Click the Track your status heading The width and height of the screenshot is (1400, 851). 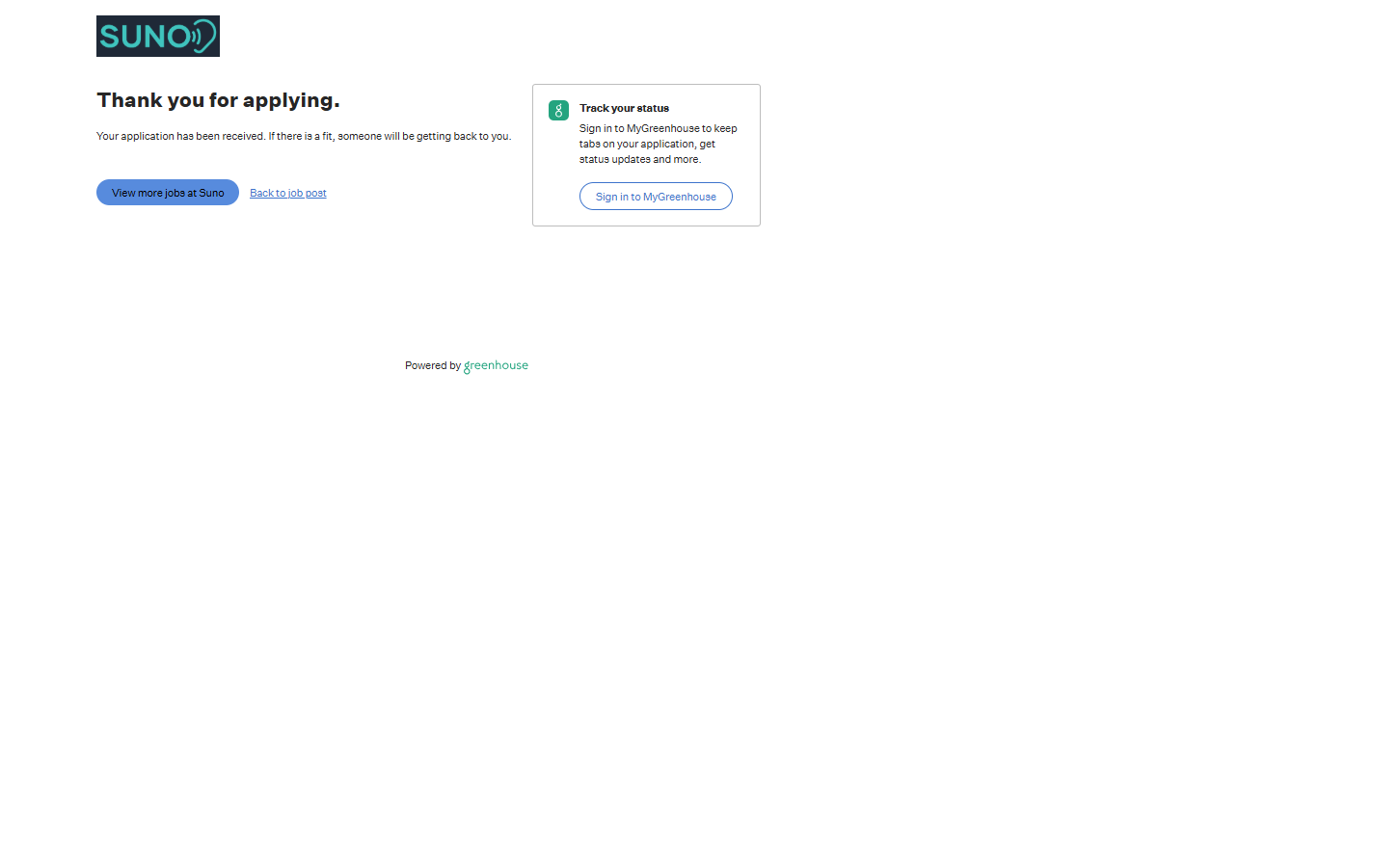(624, 109)
